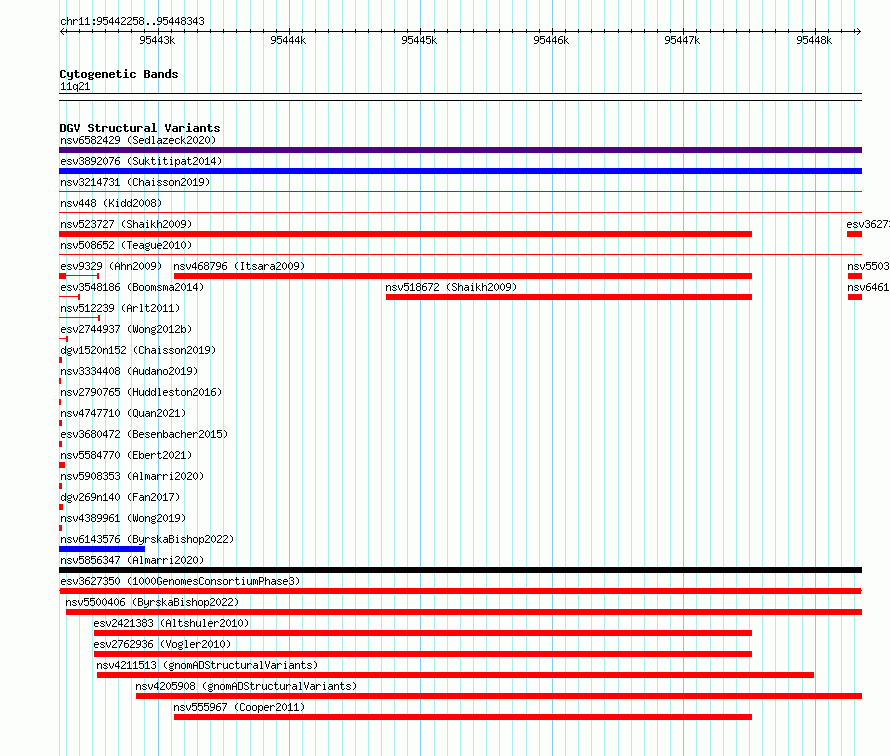Screen dimensions: 890x756
Task: Select nsv4211513 (gnomADStructuralVariants) label
Action: [207, 665]
